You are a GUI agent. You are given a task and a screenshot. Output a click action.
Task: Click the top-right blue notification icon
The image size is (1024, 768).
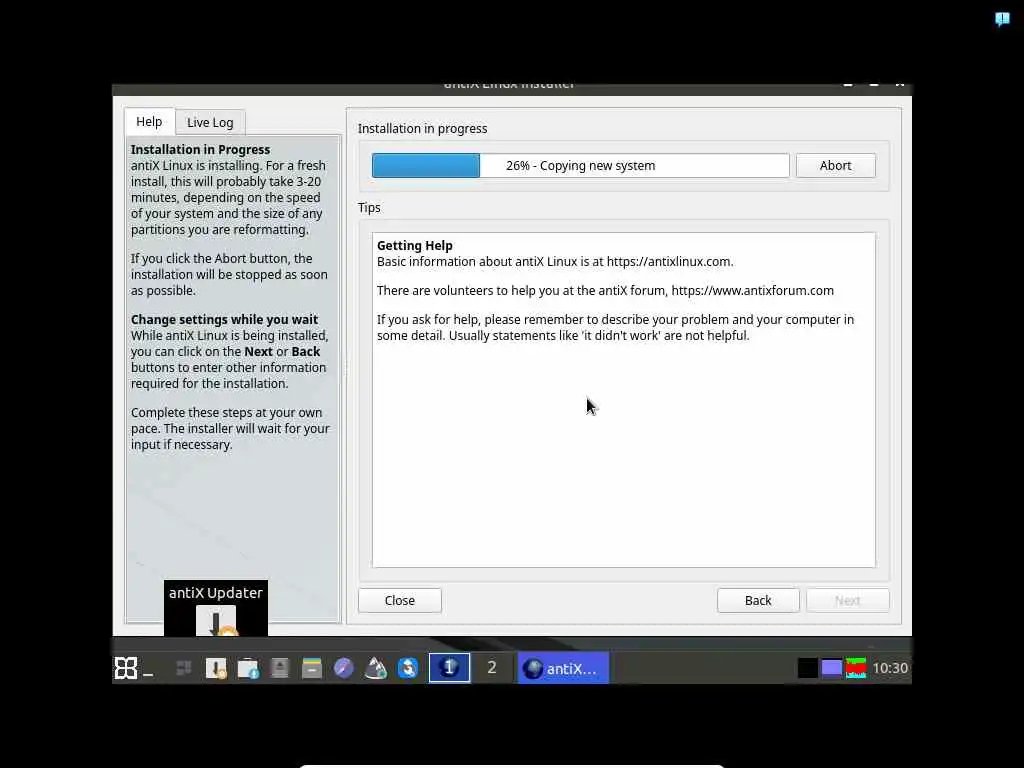click(1002, 19)
